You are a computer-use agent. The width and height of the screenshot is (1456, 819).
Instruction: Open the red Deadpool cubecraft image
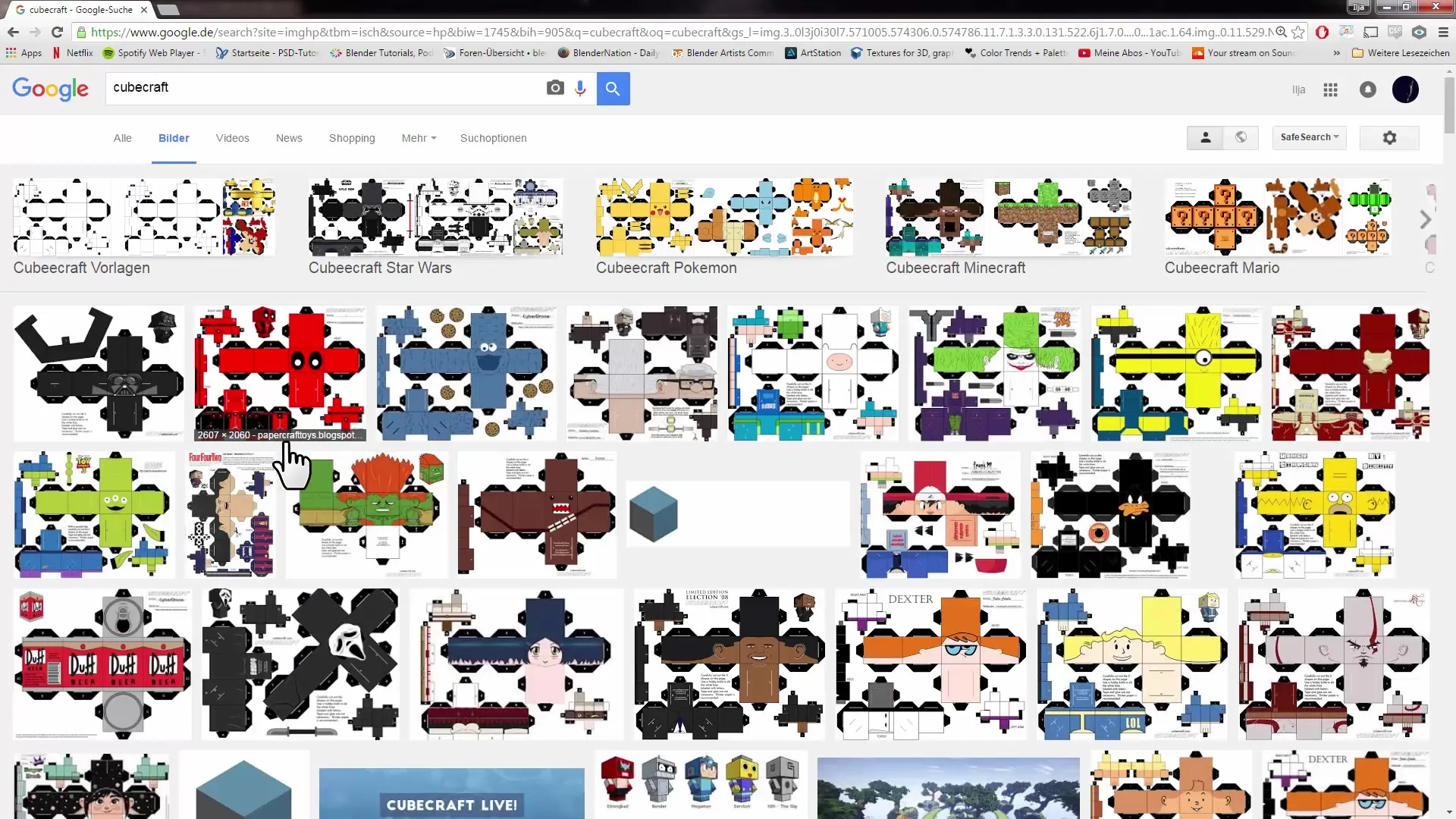click(x=279, y=373)
